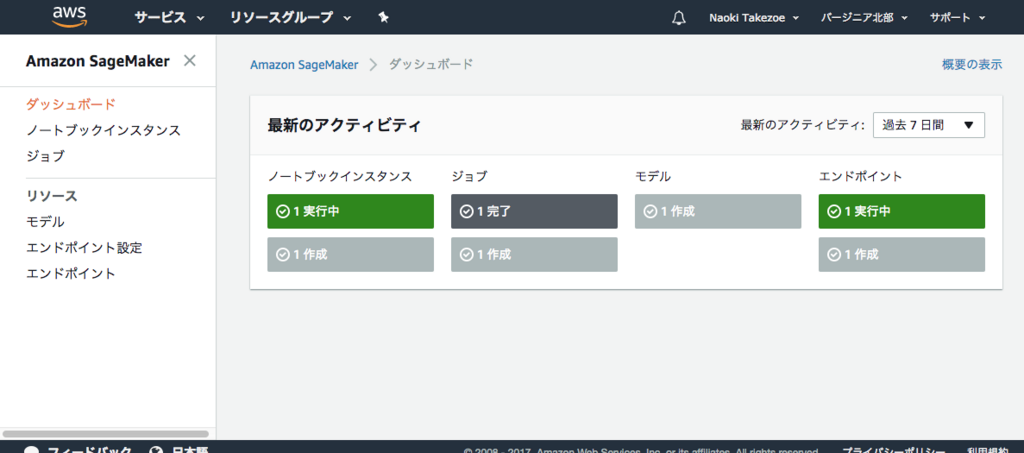1024x453 pixels.
Task: Click job 1 作成 gray tile
Action: 534,255
